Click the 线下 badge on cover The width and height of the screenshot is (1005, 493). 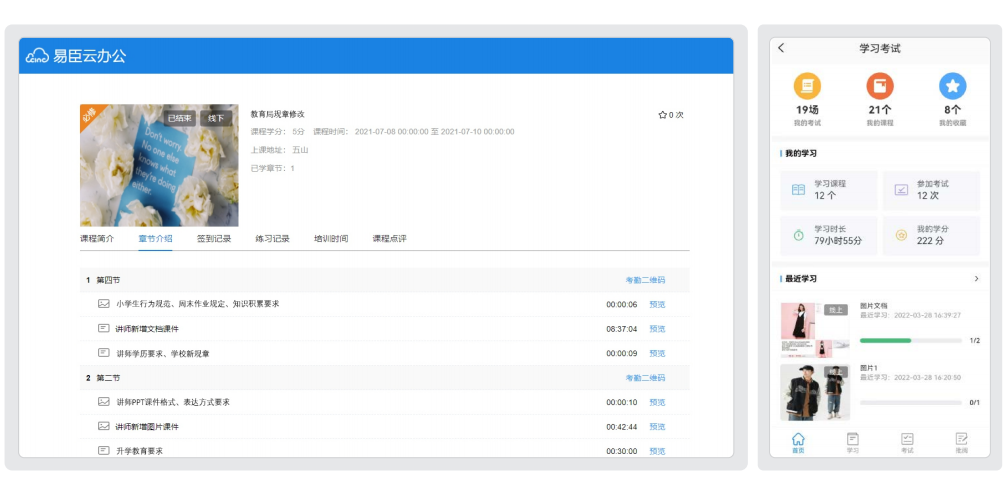click(x=216, y=118)
